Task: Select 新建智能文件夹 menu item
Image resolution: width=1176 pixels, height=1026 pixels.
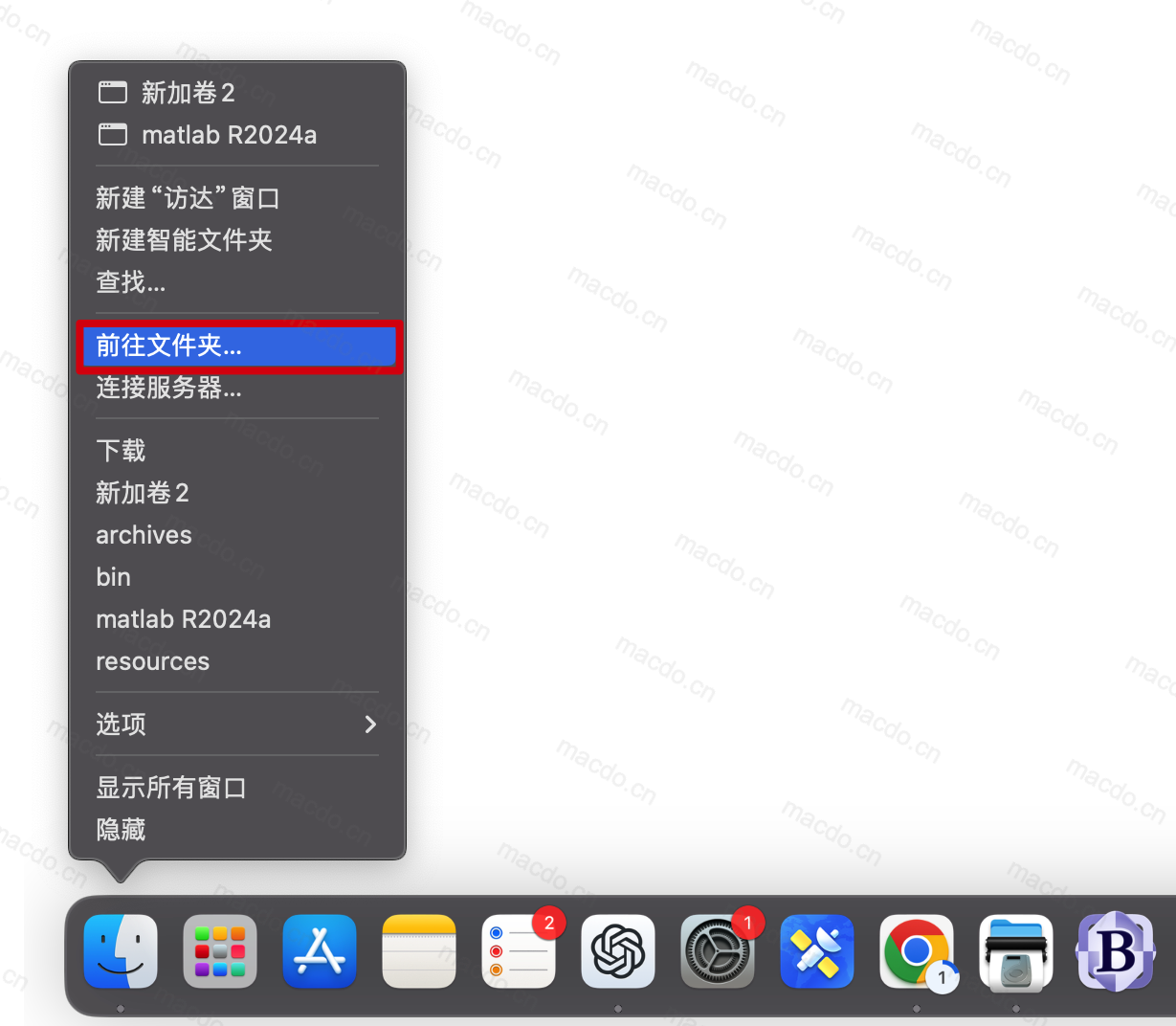Action: pos(184,240)
